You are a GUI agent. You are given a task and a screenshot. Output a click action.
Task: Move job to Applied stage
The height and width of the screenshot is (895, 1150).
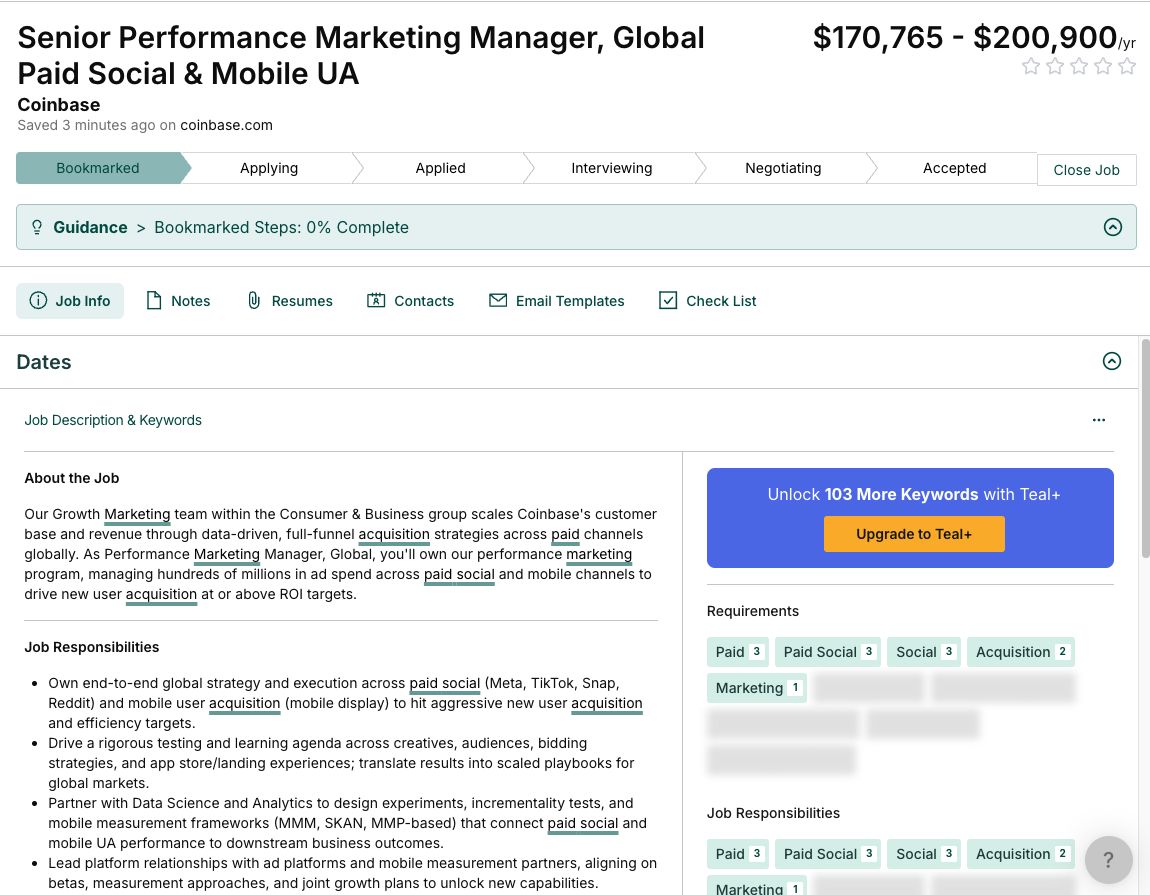click(x=441, y=168)
